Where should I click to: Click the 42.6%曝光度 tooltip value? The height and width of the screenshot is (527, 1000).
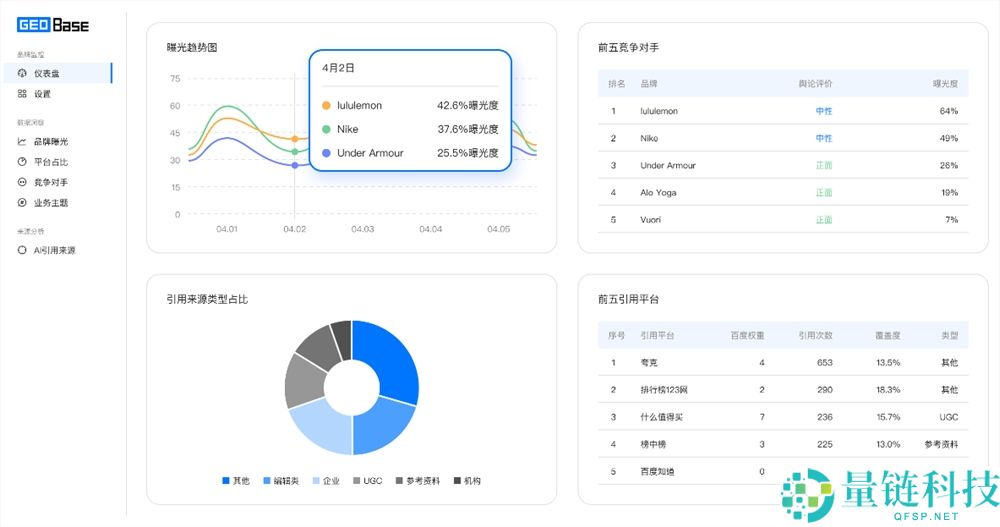click(467, 105)
